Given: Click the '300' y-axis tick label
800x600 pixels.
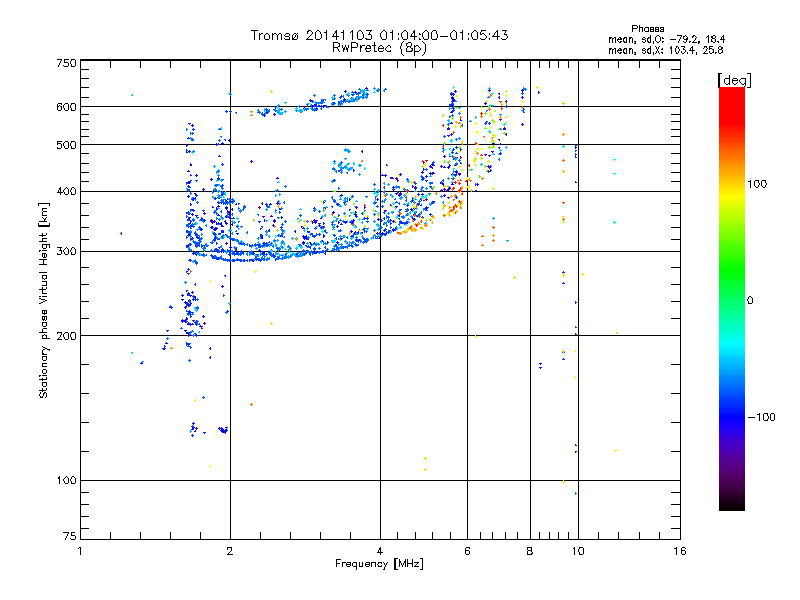Looking at the screenshot, I should 66,252.
